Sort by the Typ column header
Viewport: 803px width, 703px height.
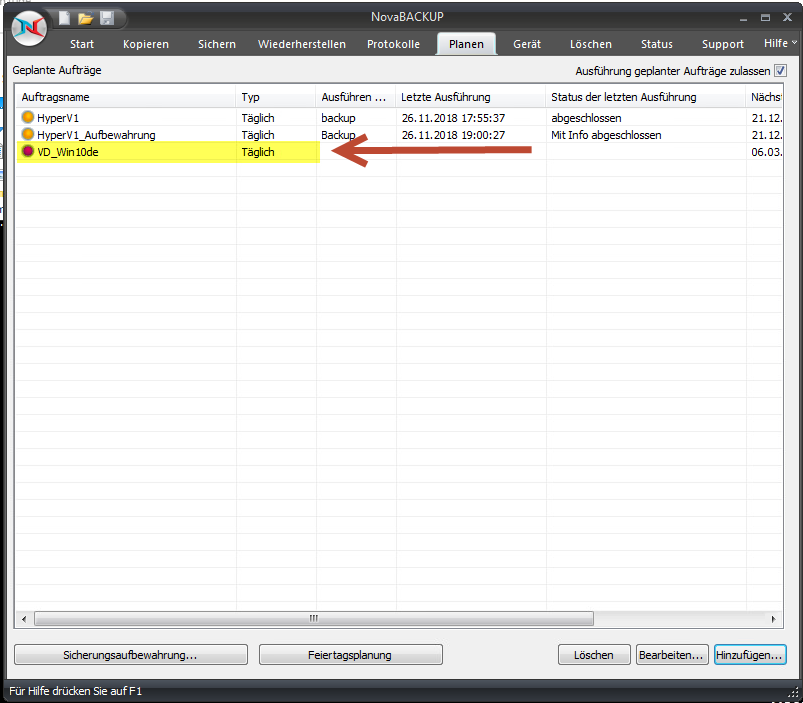click(276, 97)
